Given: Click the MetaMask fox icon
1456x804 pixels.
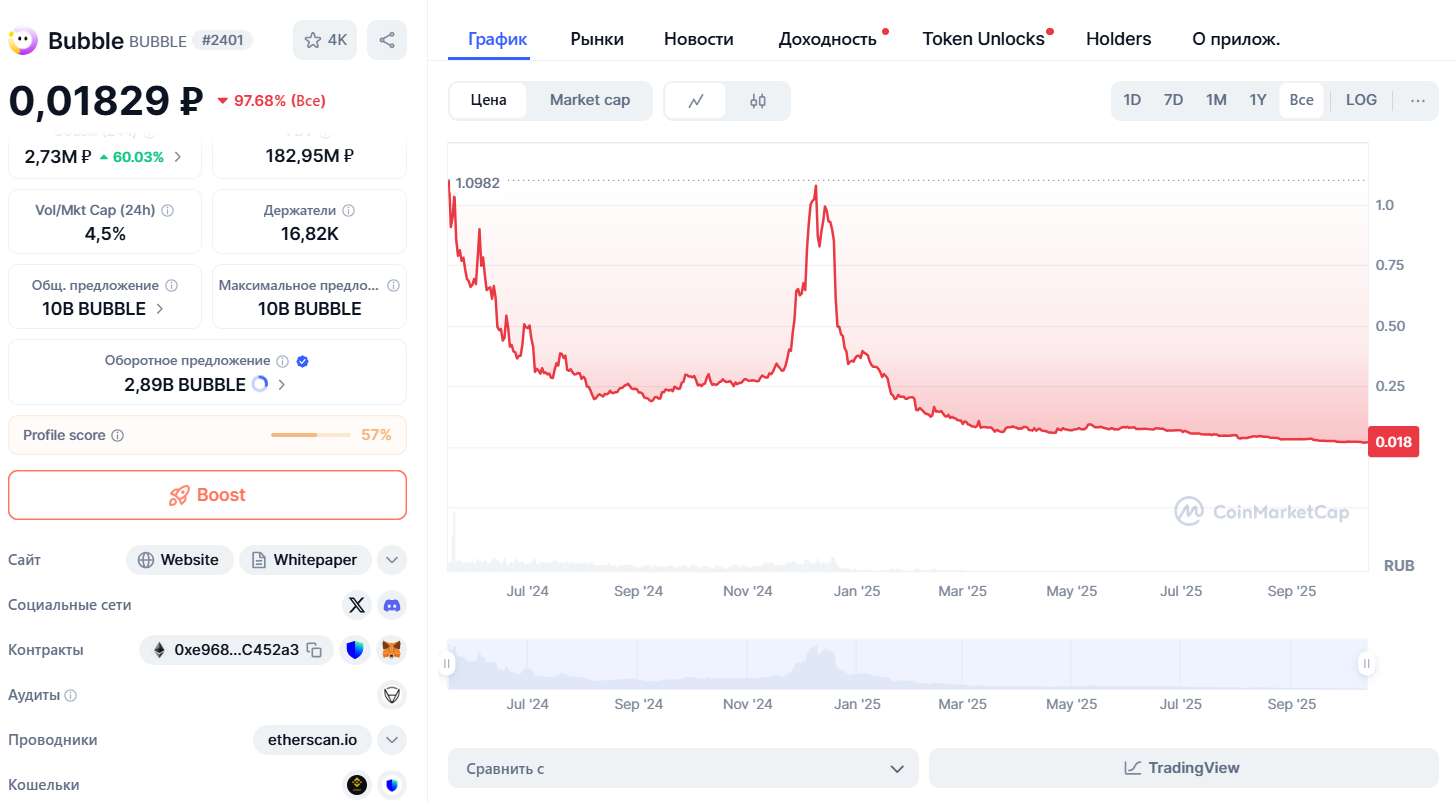Looking at the screenshot, I should [392, 650].
